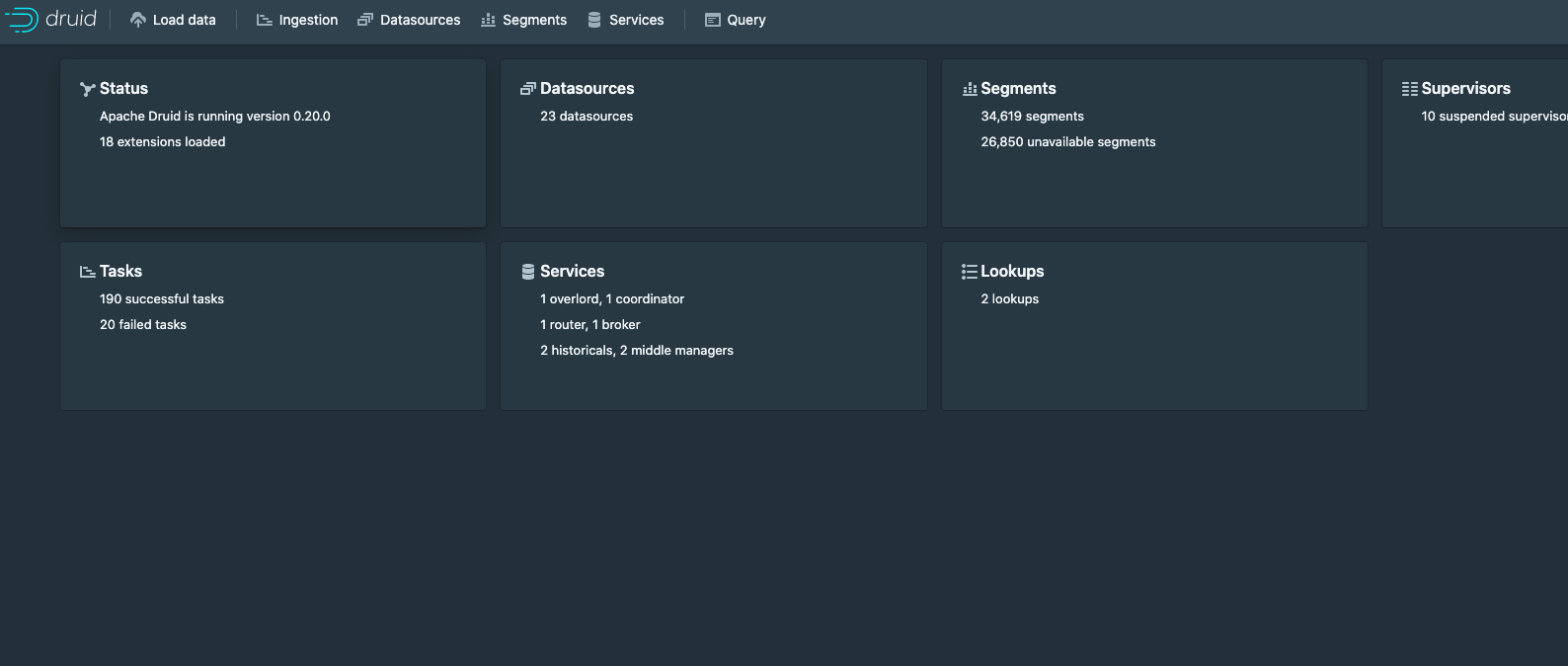This screenshot has height=666, width=1568.
Task: Open Datasources from the top navbar
Action: coord(409,20)
